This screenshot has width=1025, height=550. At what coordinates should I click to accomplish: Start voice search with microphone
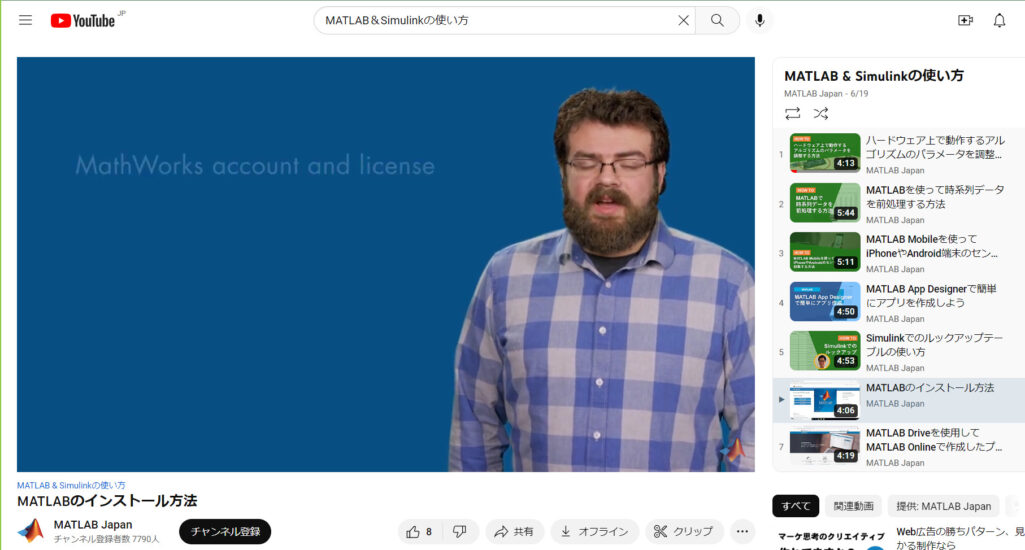click(760, 20)
